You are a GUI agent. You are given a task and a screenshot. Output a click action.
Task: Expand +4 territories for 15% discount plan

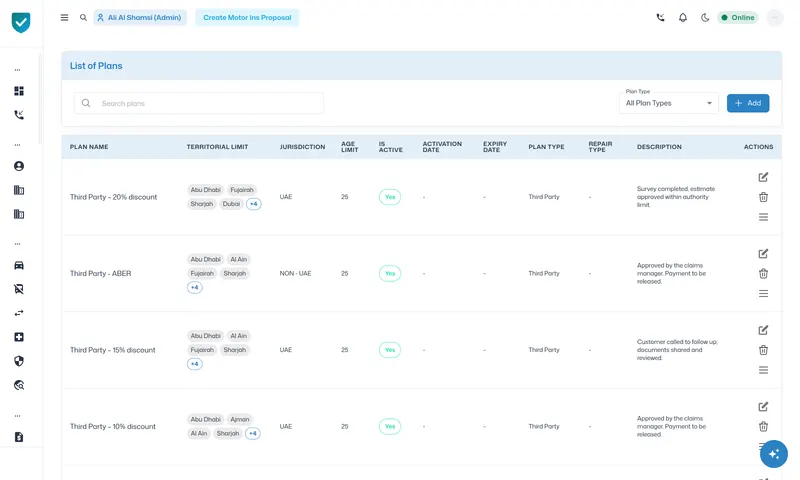194,364
